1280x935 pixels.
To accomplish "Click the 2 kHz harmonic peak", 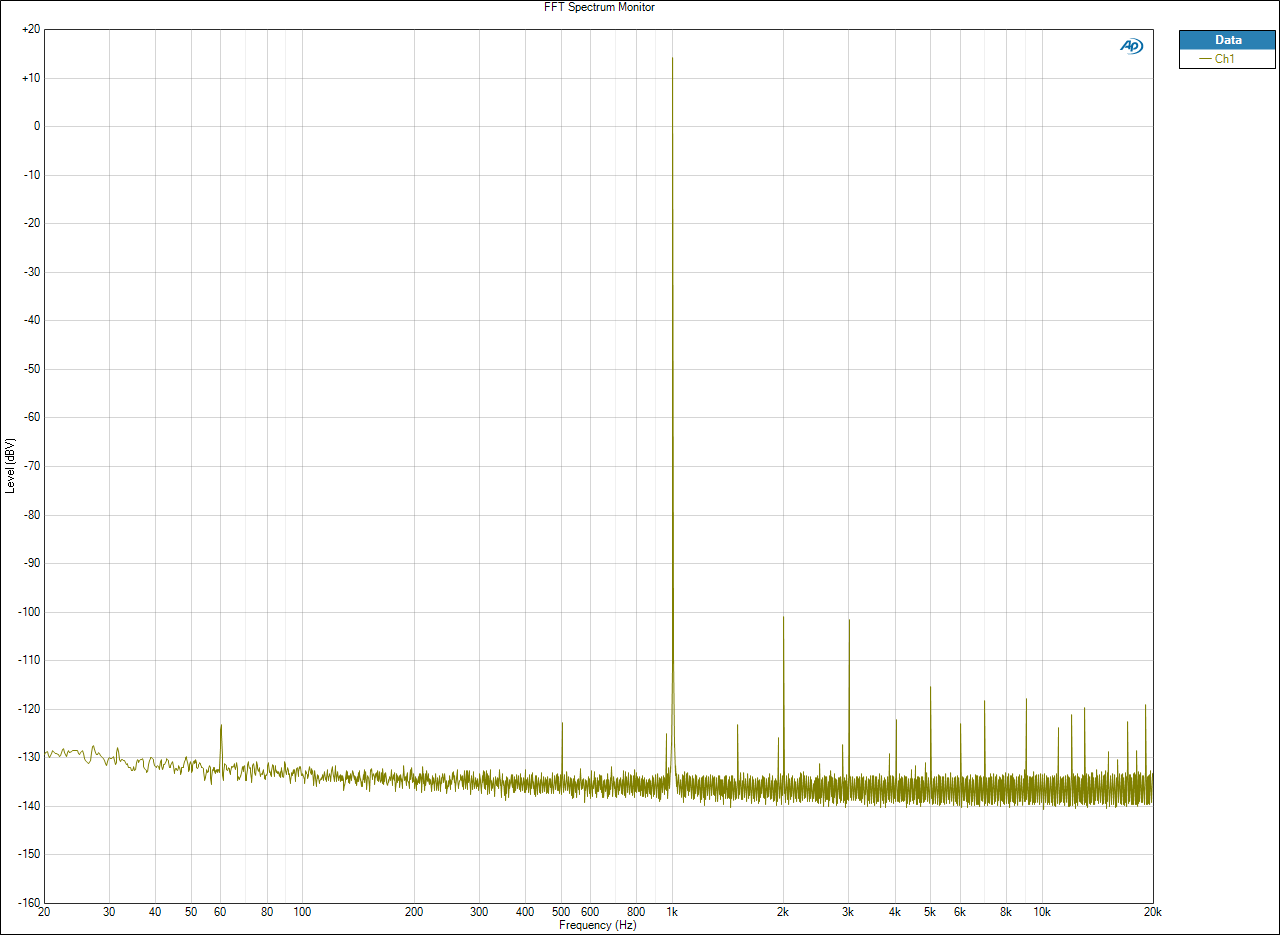I will [x=783, y=617].
